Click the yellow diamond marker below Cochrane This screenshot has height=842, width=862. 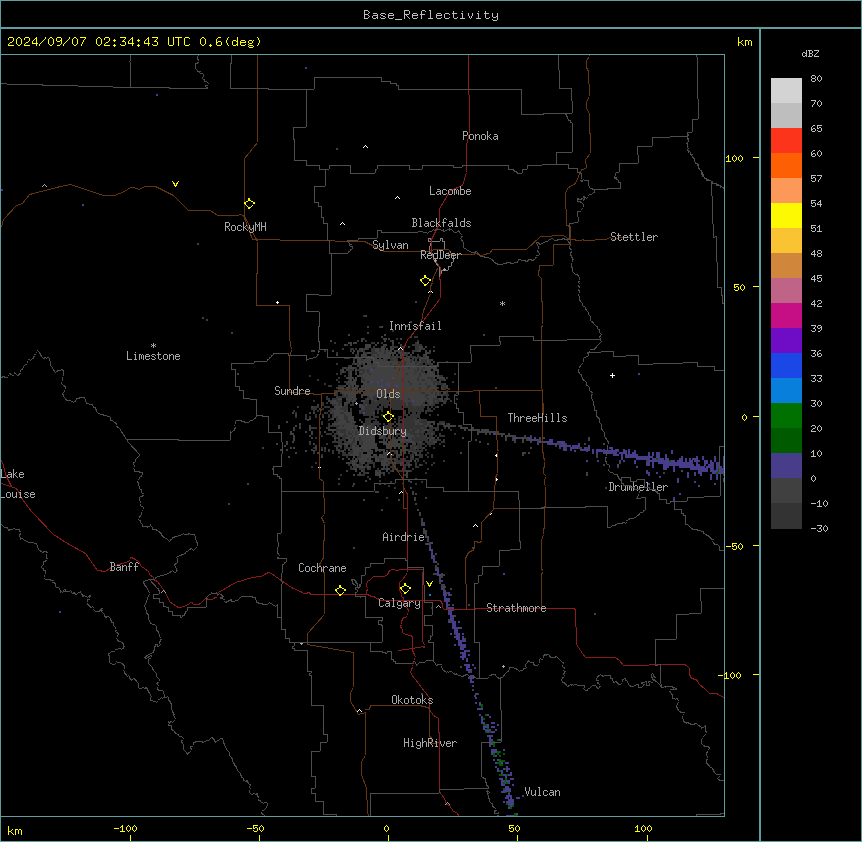coord(340,591)
